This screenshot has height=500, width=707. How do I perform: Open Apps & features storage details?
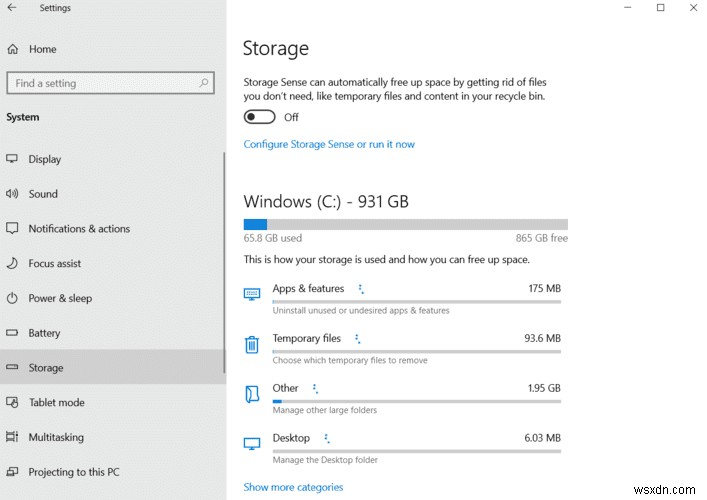pyautogui.click(x=402, y=299)
